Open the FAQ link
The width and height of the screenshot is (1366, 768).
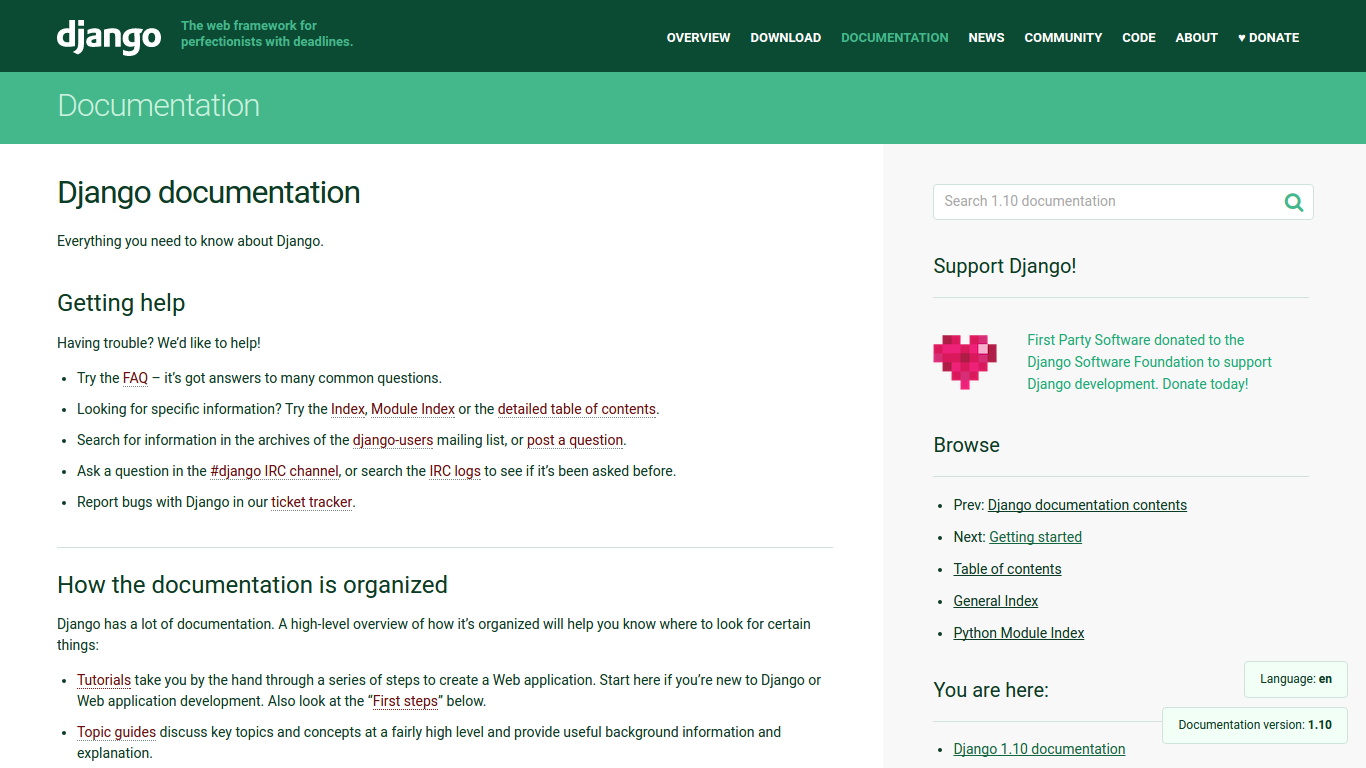coord(135,378)
